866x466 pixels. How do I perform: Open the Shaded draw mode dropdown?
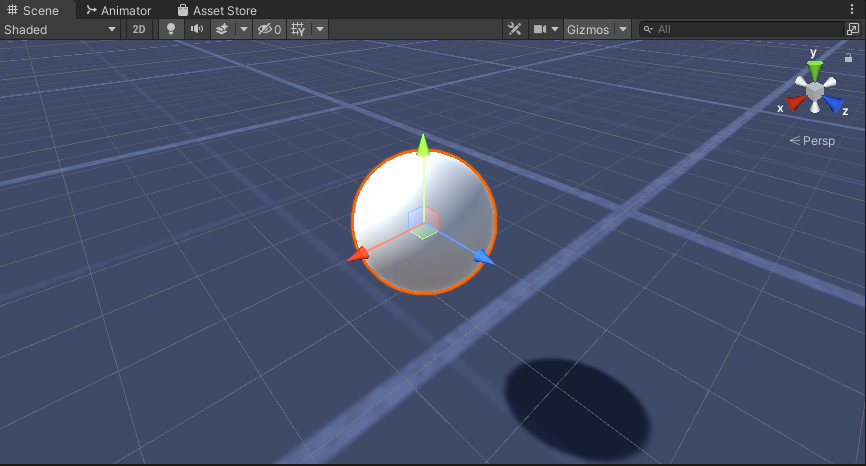[x=60, y=29]
